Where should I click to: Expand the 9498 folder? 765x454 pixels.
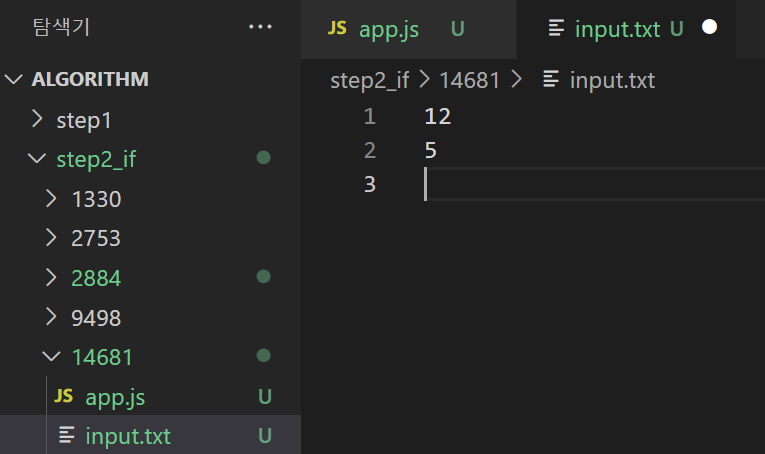51,316
